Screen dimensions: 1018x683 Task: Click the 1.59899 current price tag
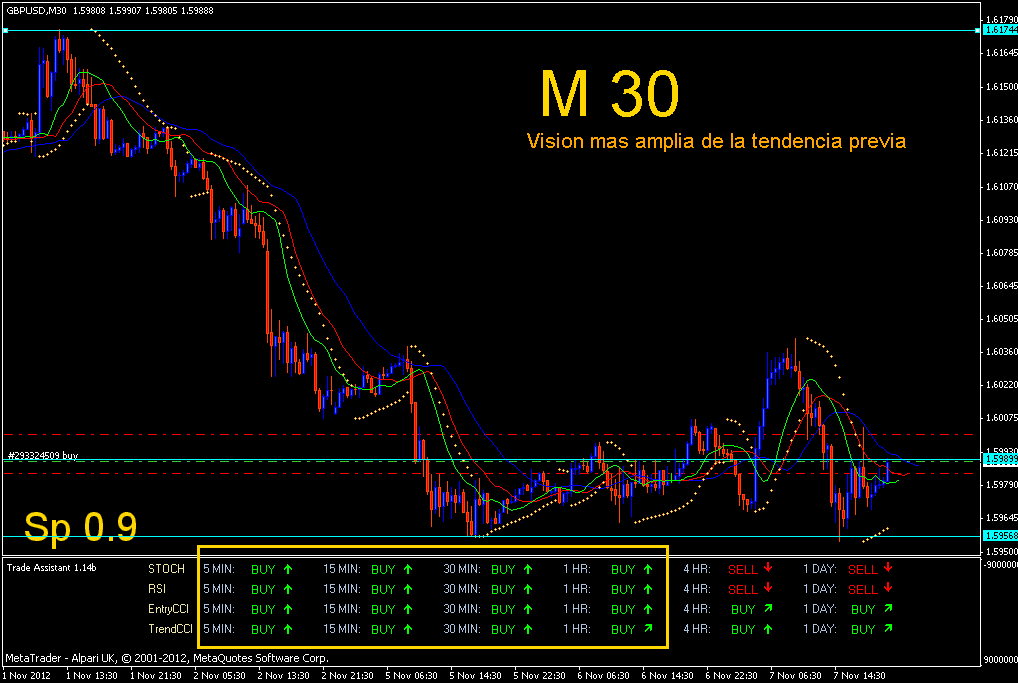tap(1000, 460)
